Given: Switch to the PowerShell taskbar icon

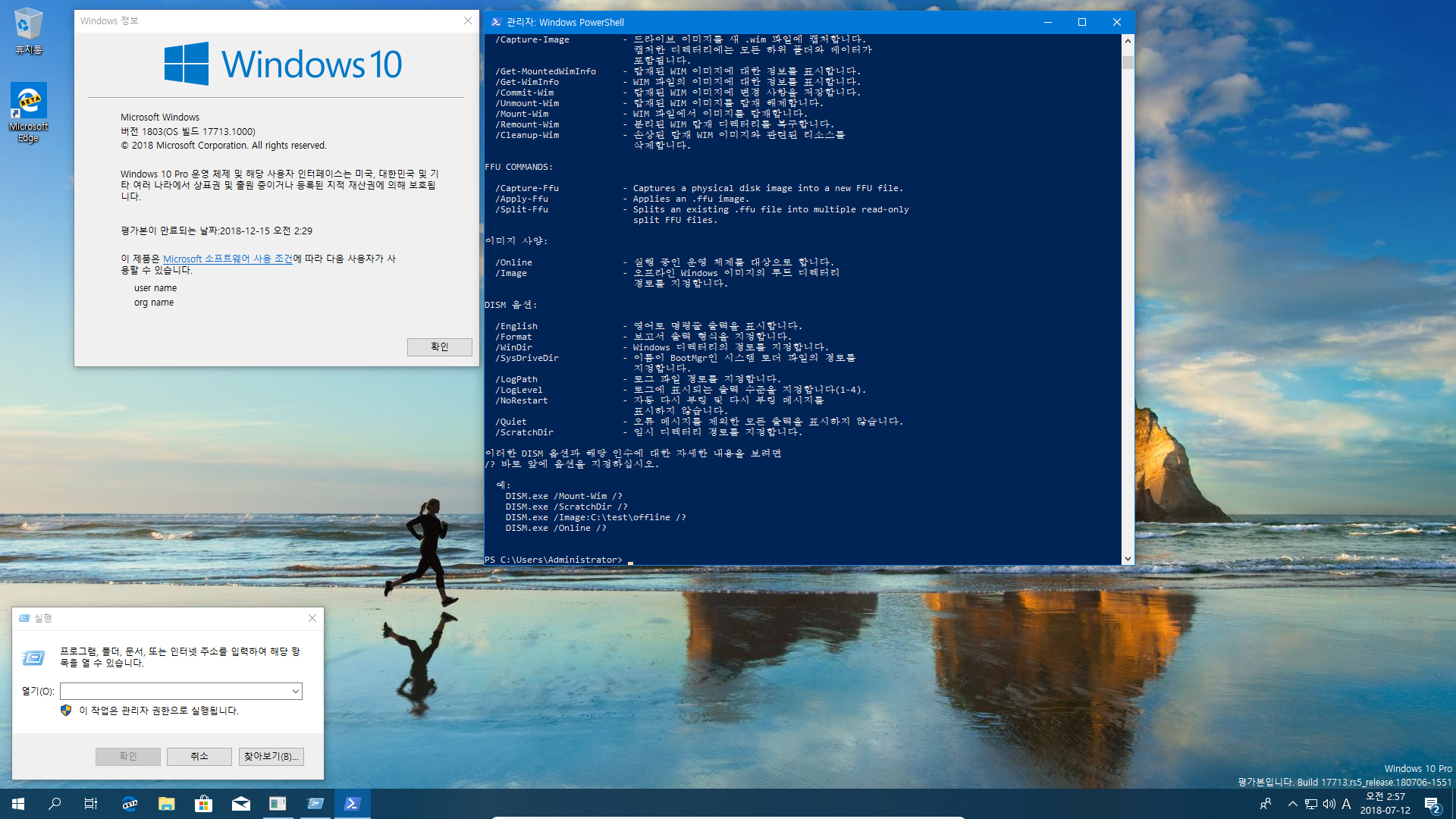Looking at the screenshot, I should [x=352, y=804].
